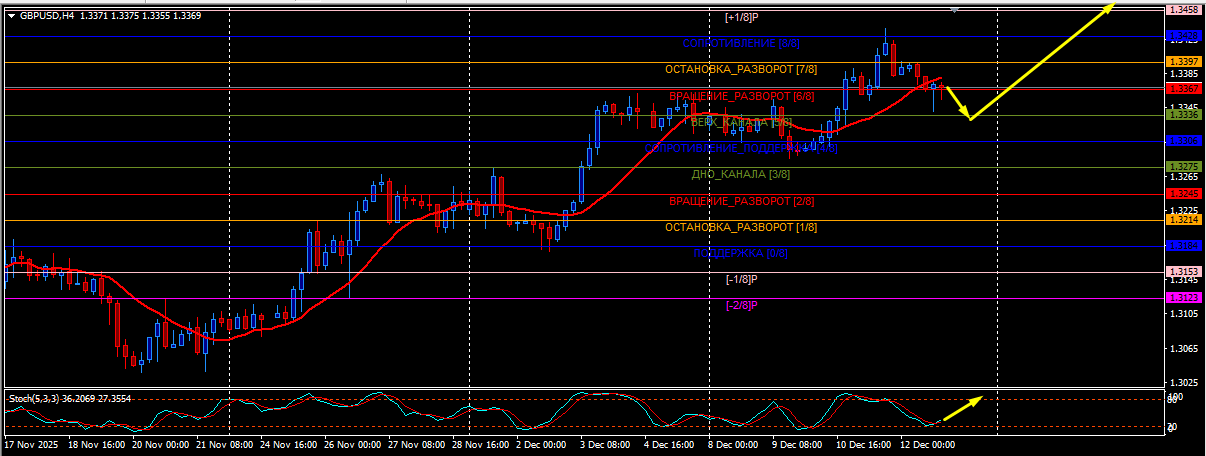
Task: Click the 24 Nov 16:00 time label
Action: (289, 443)
